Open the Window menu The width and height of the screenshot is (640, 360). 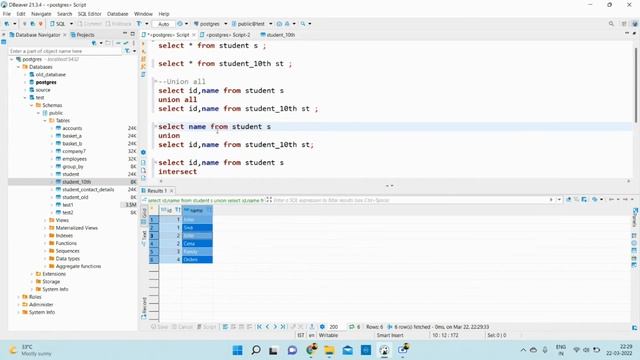click(143, 14)
